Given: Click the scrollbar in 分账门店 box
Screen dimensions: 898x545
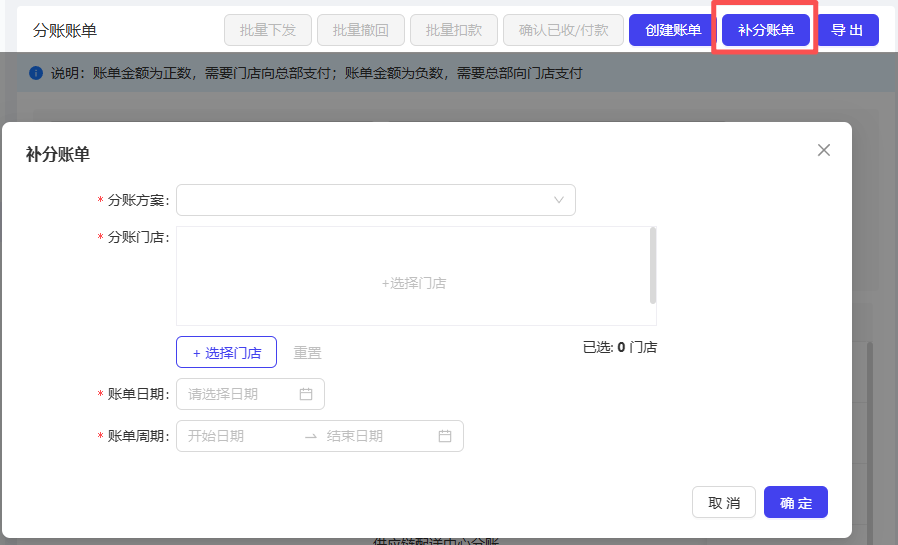Looking at the screenshot, I should (653, 265).
